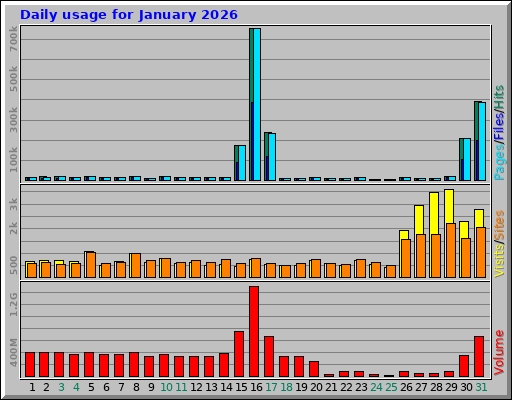This screenshot has width=512, height=400.
Task: Click the 1.2G volume axis label
Action: tap(13, 304)
